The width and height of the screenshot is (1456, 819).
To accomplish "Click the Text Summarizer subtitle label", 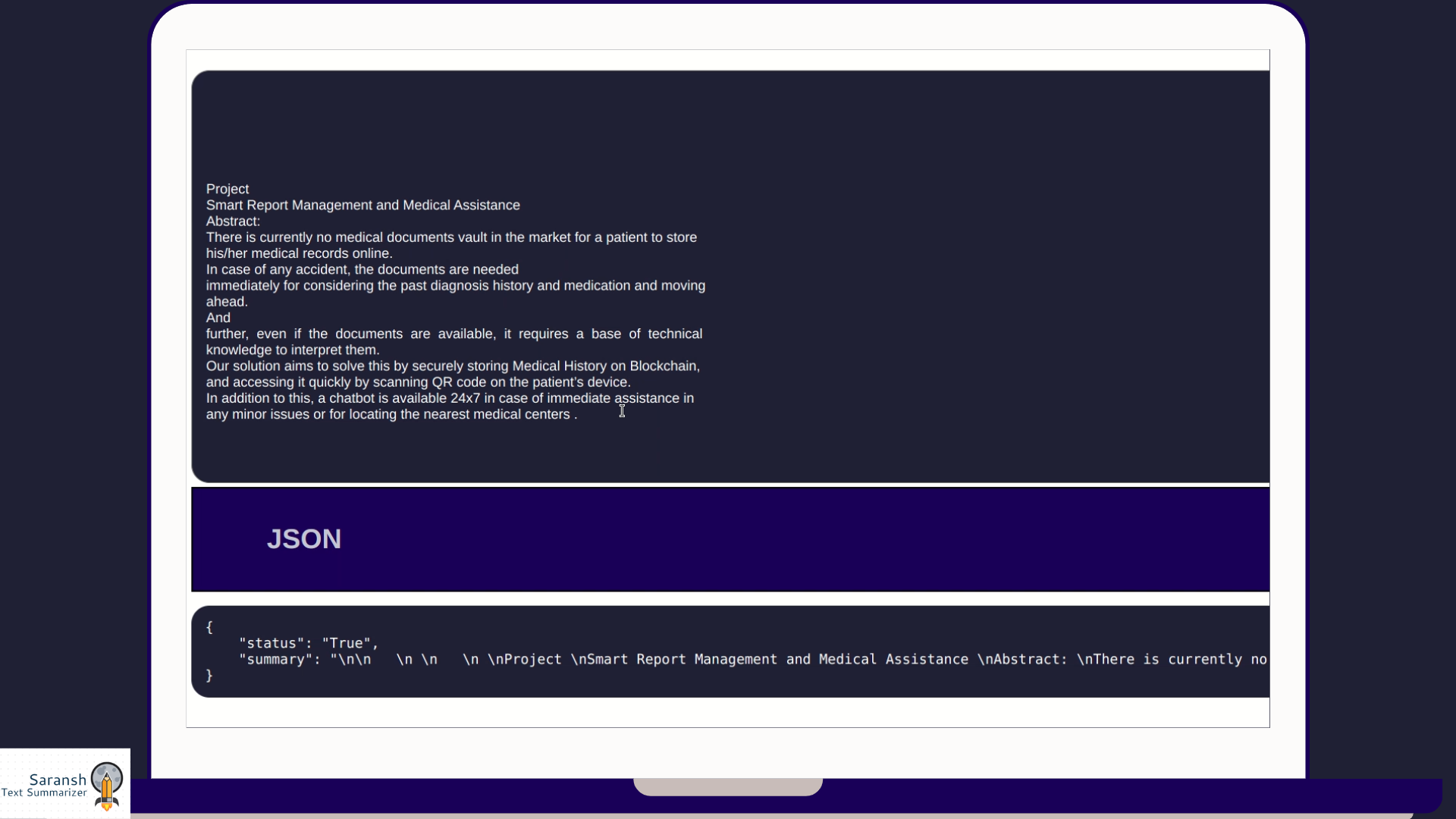I will (x=44, y=793).
